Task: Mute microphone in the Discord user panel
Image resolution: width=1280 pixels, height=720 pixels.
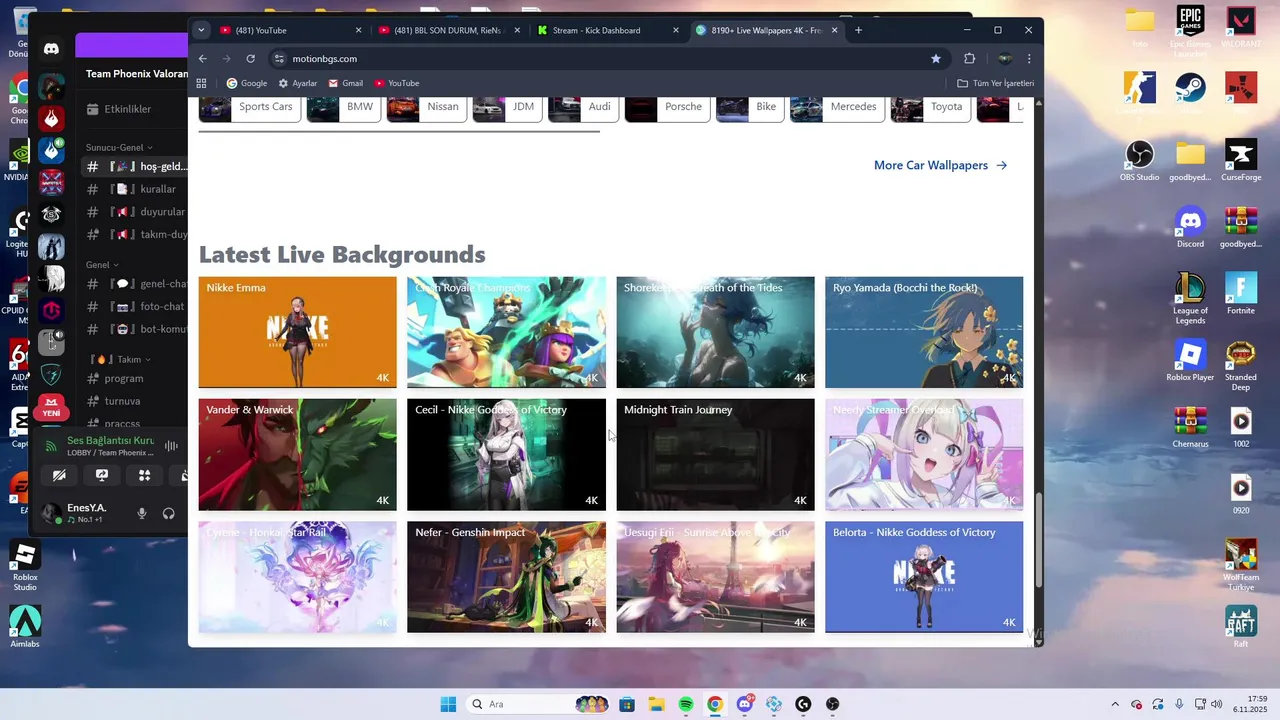Action: 142,513
